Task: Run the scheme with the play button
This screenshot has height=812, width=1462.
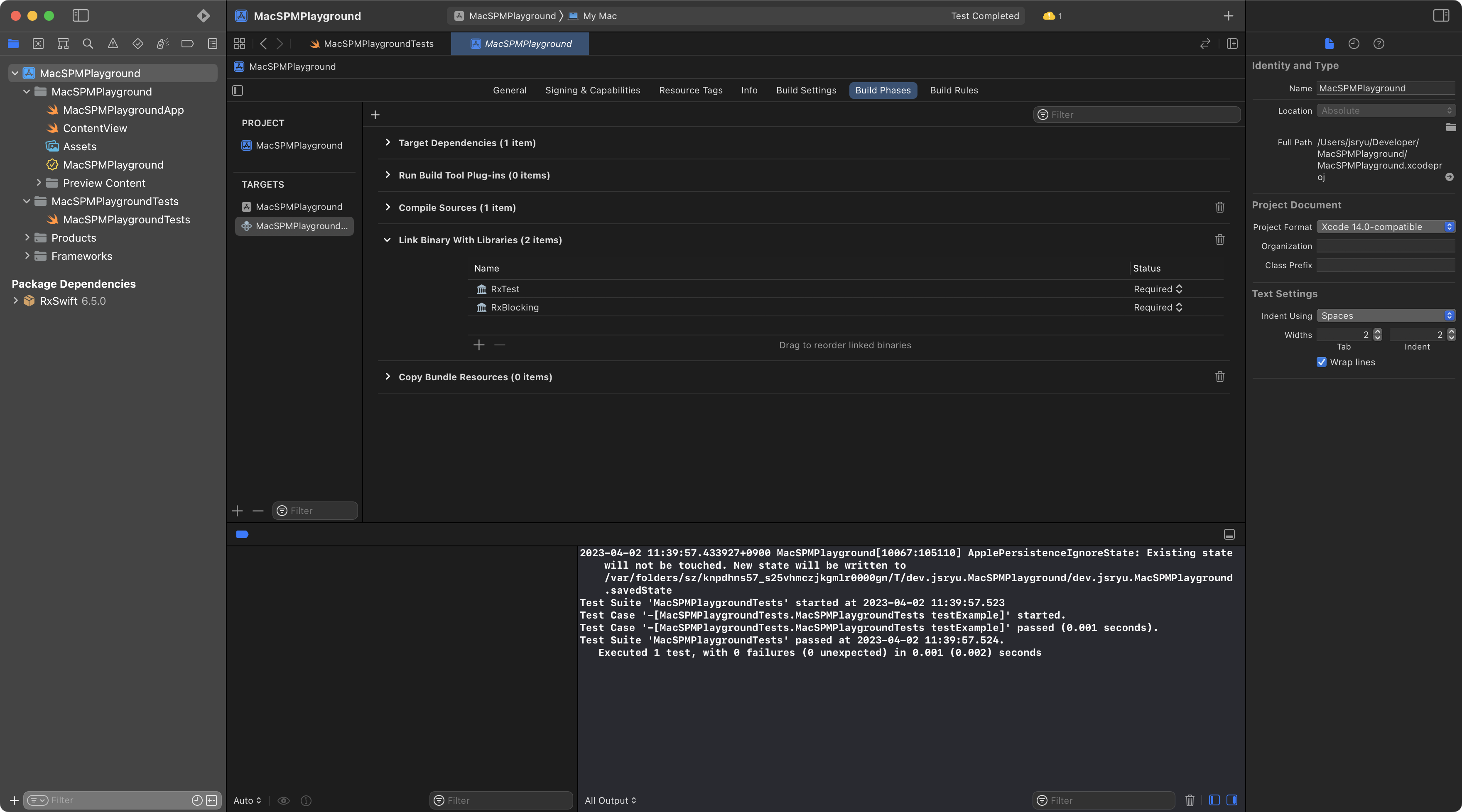Action: (x=203, y=15)
